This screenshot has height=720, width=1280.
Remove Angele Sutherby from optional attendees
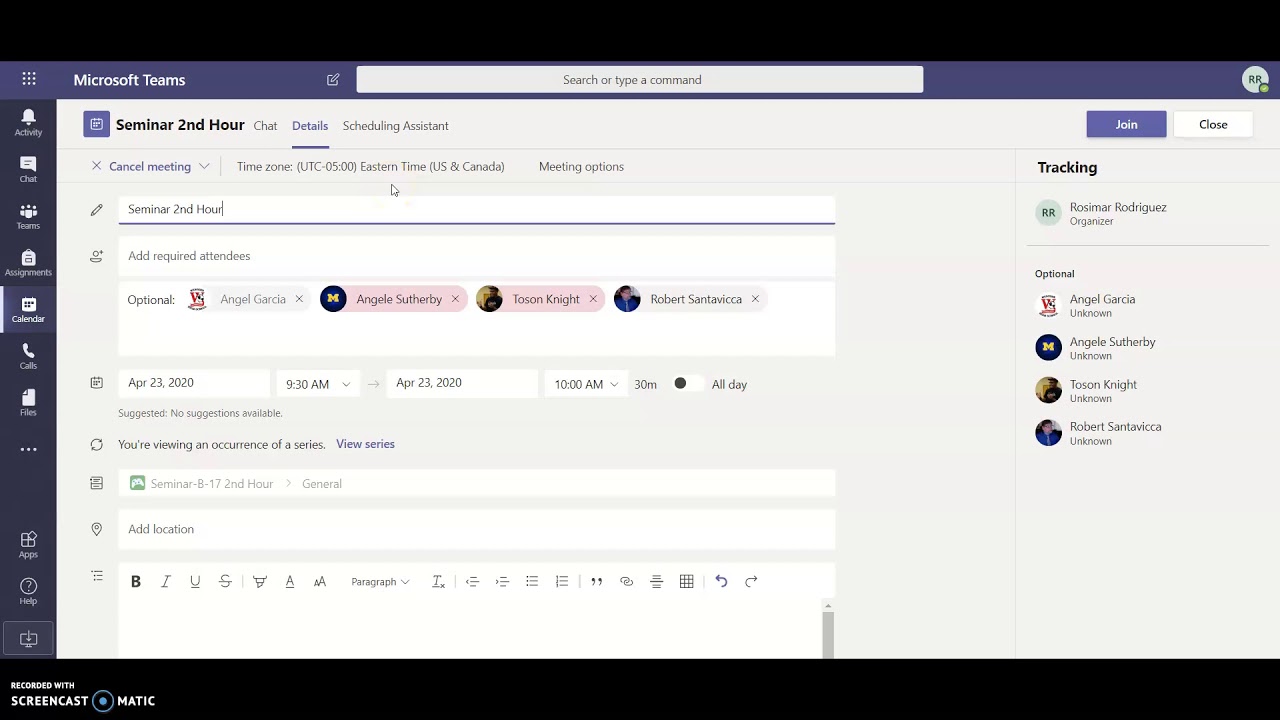tap(455, 299)
